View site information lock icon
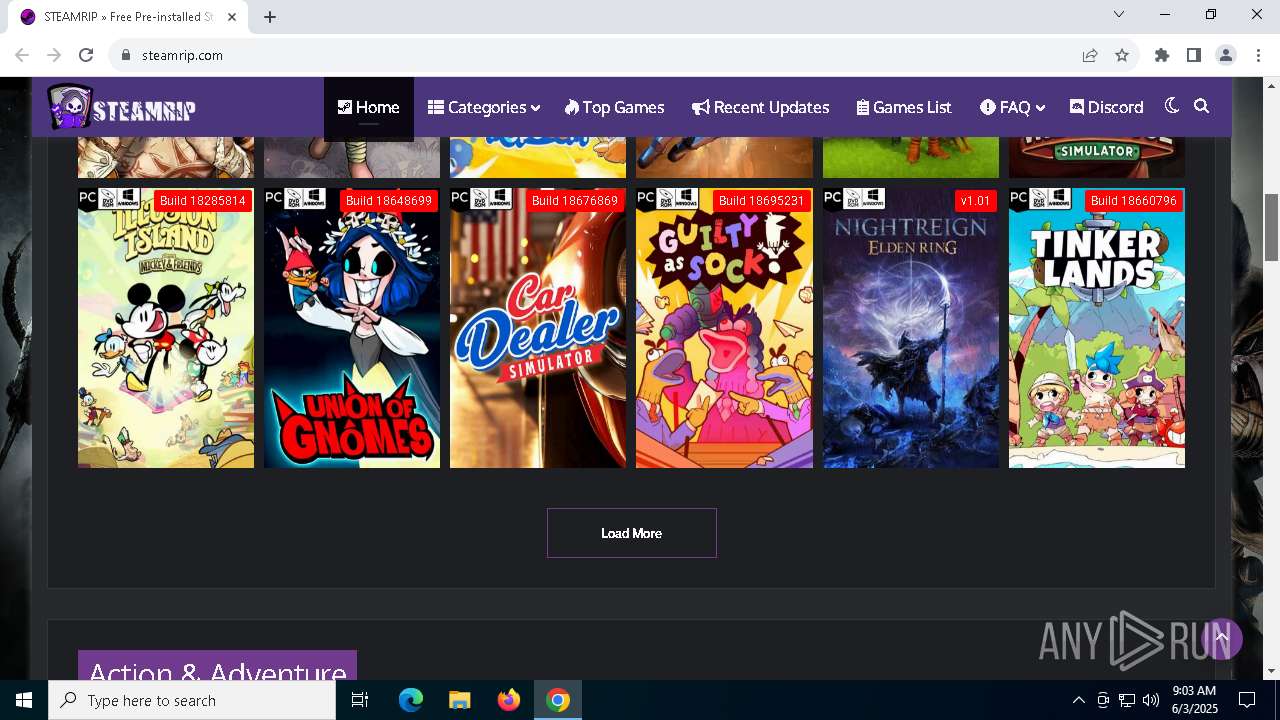The height and width of the screenshot is (720, 1280). (126, 55)
